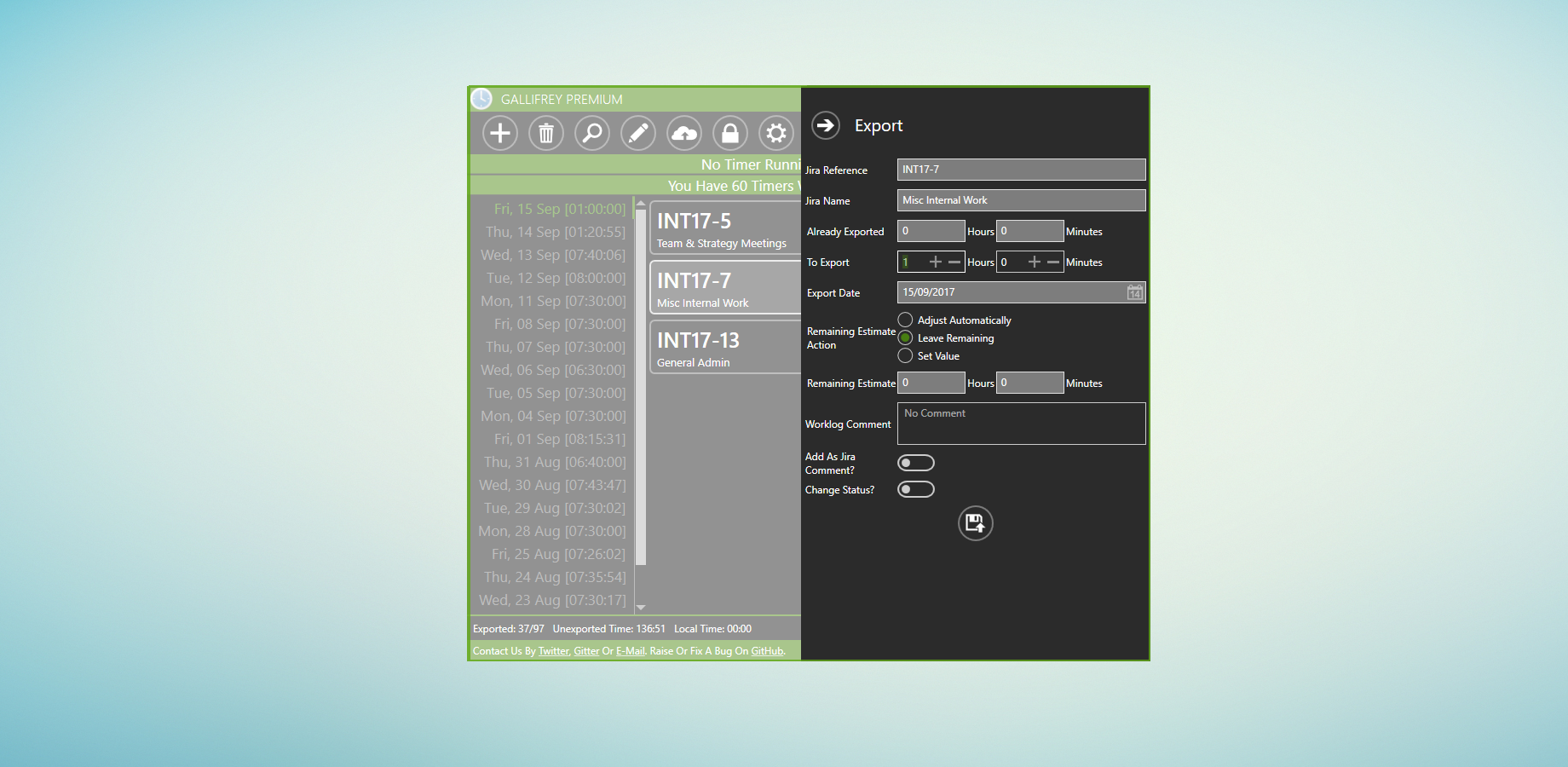The image size is (1568, 767).
Task: Click the Edit pencil icon
Action: click(638, 133)
